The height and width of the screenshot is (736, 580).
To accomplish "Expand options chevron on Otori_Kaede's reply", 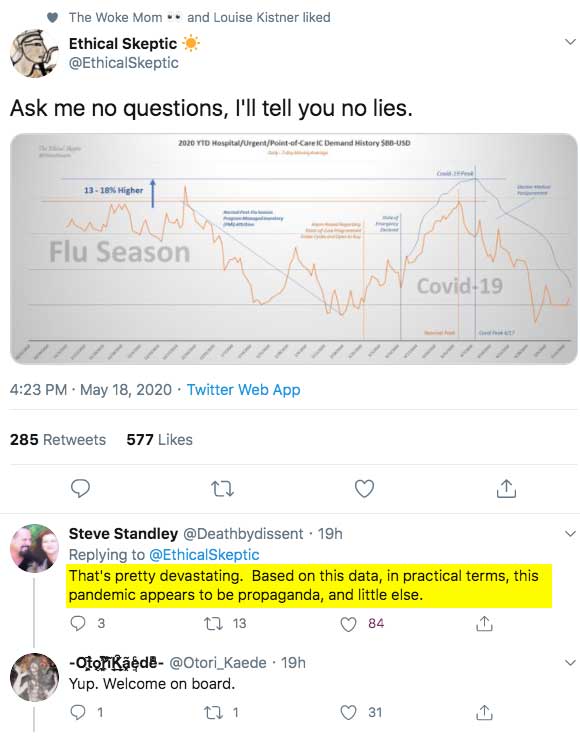I will [x=570, y=663].
